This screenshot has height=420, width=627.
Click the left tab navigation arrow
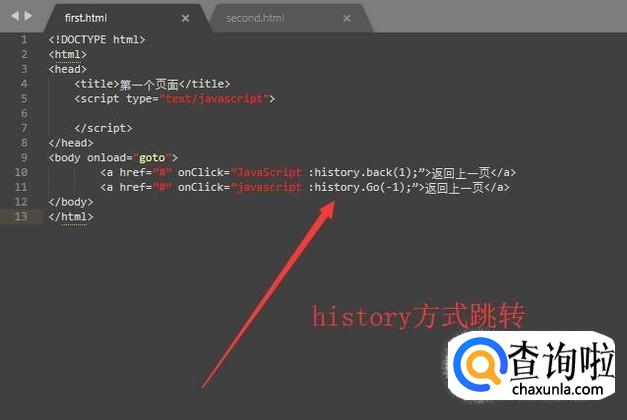15,16
